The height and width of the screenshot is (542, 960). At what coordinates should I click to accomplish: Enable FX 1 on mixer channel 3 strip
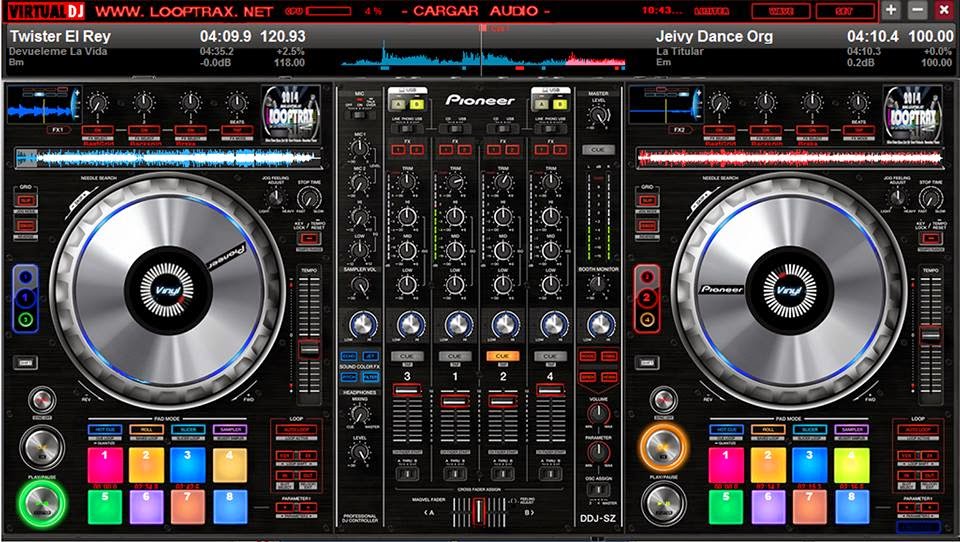(x=399, y=149)
